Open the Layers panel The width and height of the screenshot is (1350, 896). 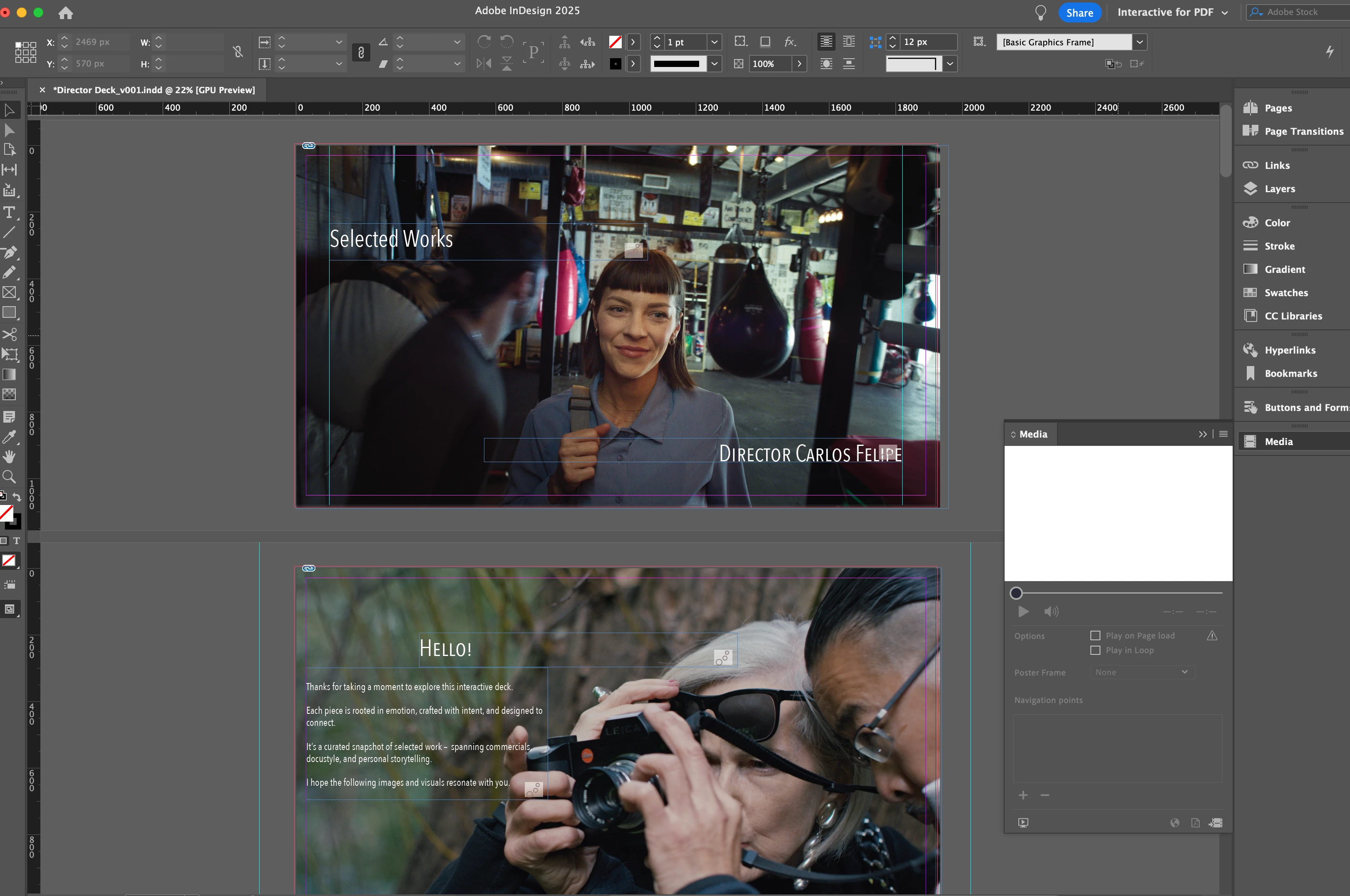(1279, 188)
